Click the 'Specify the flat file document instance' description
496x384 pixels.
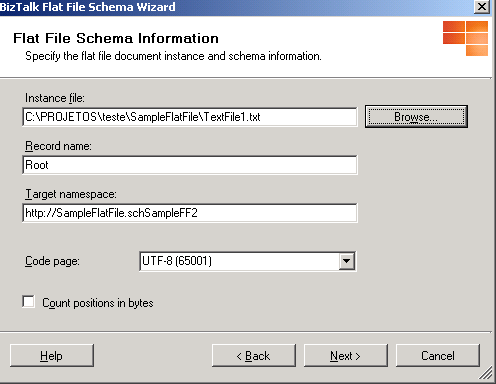click(173, 56)
